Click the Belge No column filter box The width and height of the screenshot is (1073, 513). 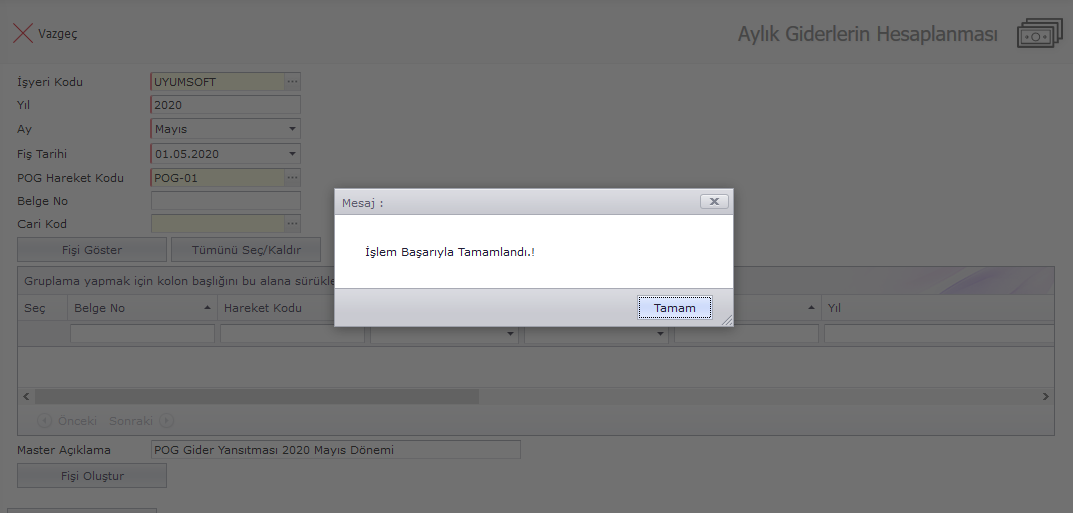coord(142,334)
